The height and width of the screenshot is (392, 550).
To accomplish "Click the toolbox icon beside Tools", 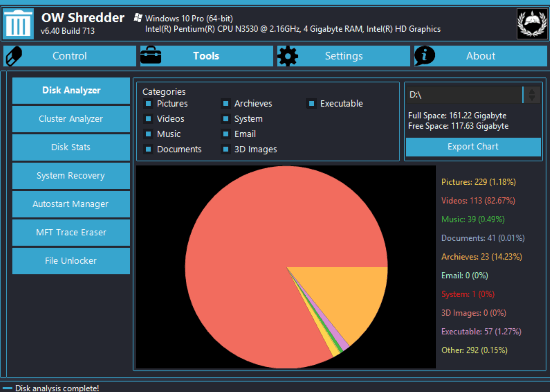I will coord(151,55).
